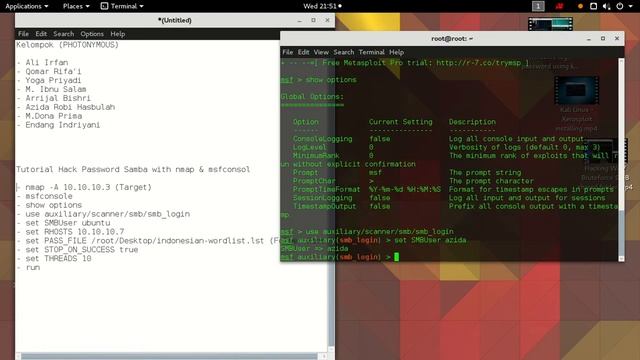Open Search menu in the root terminal
The width and height of the screenshot is (640, 360).
pos(344,52)
